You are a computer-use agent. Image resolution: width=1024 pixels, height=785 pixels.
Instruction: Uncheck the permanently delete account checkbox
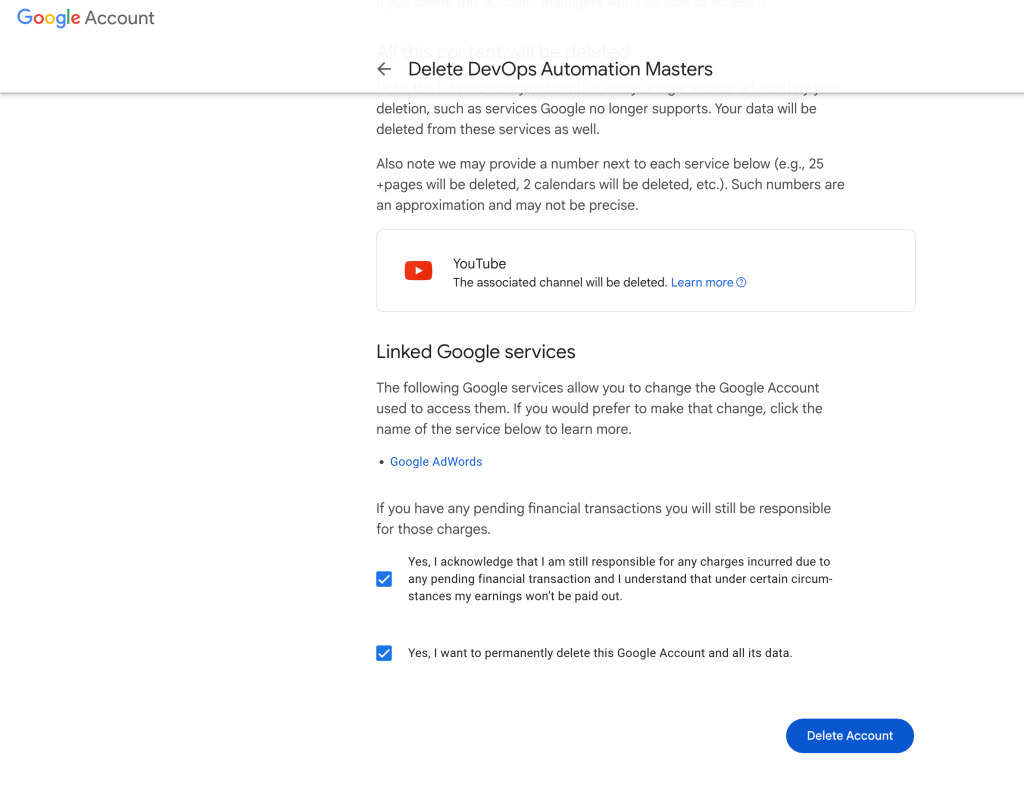[x=384, y=653]
